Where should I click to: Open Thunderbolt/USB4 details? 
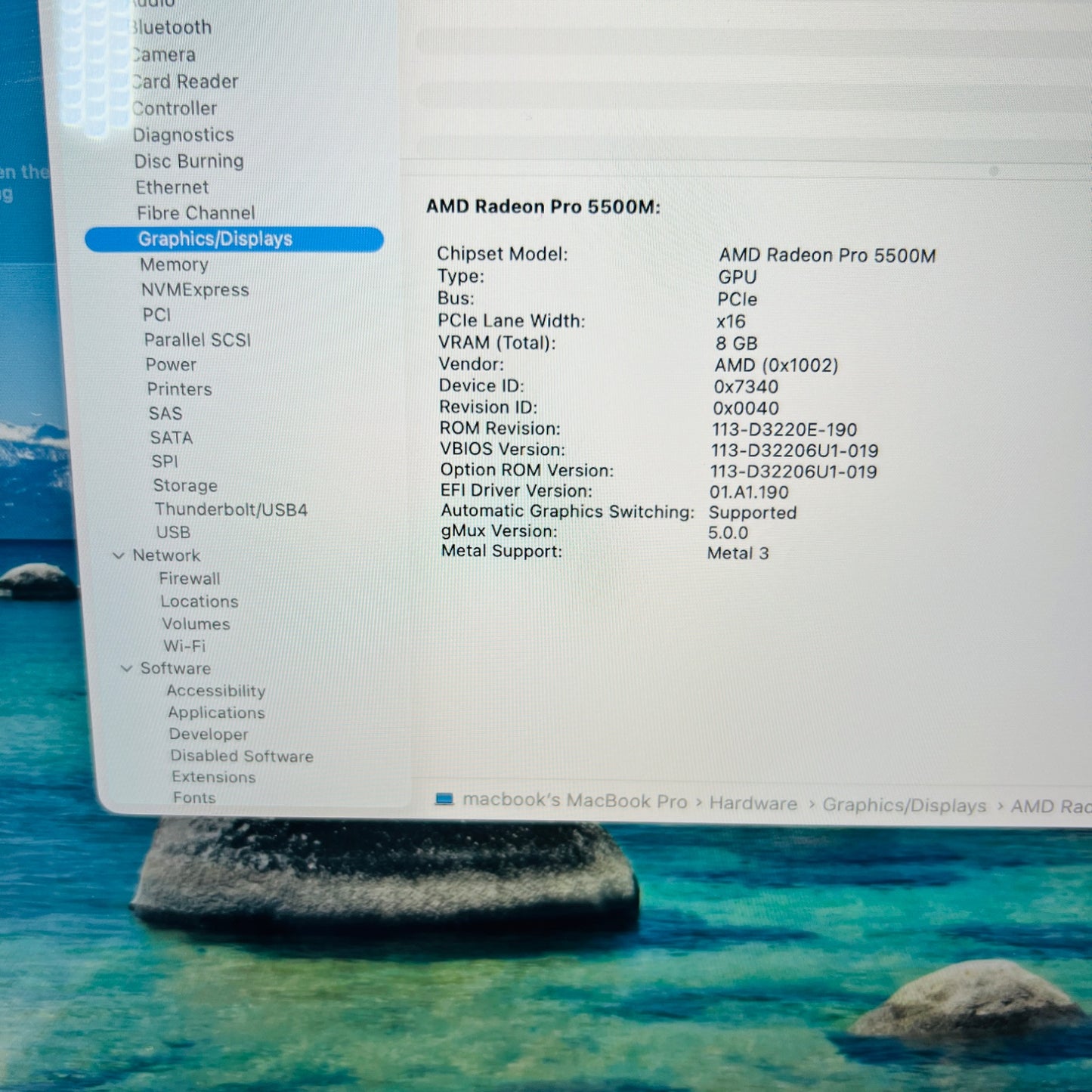coord(230,509)
